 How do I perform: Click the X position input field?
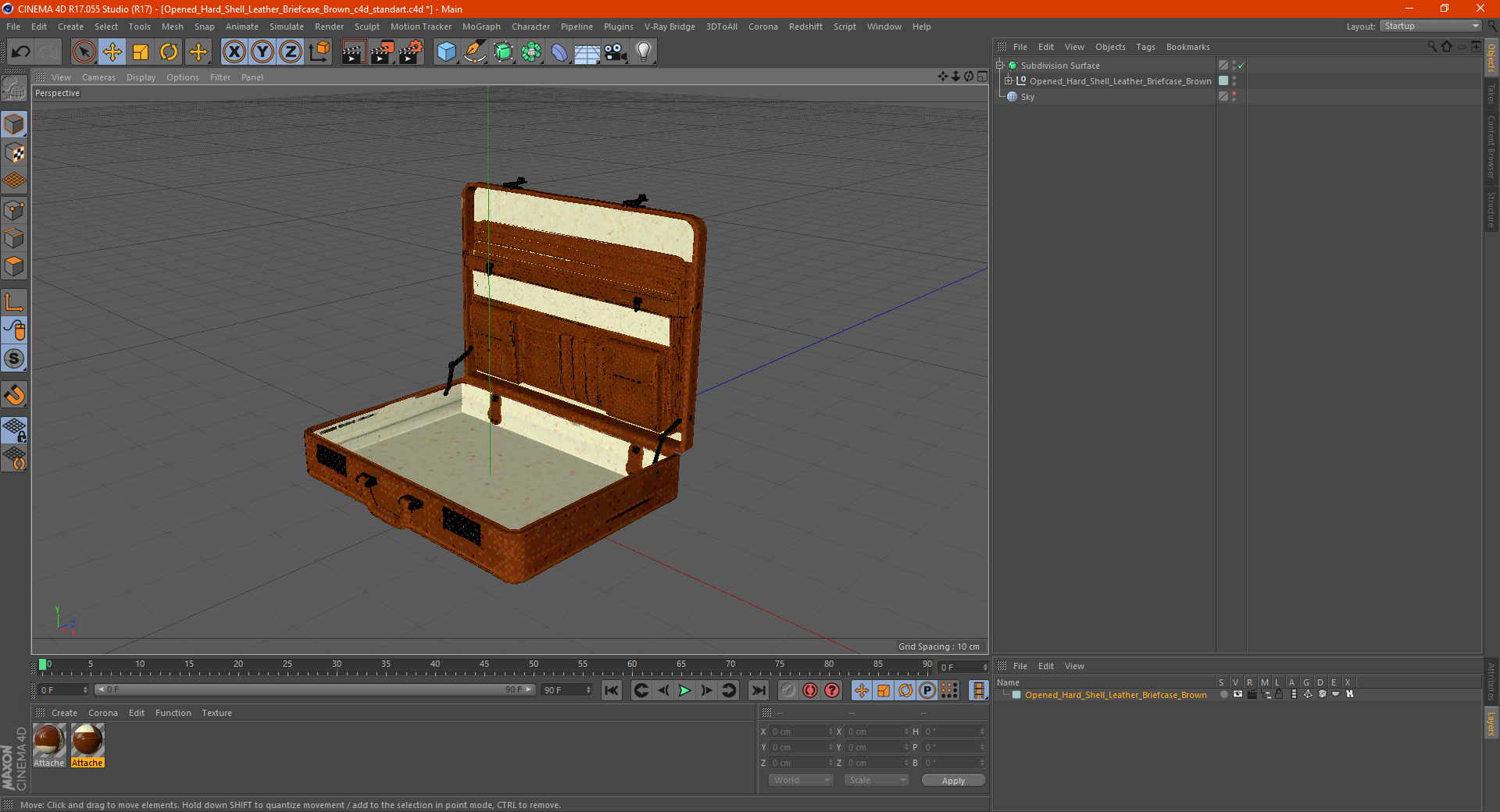801,732
